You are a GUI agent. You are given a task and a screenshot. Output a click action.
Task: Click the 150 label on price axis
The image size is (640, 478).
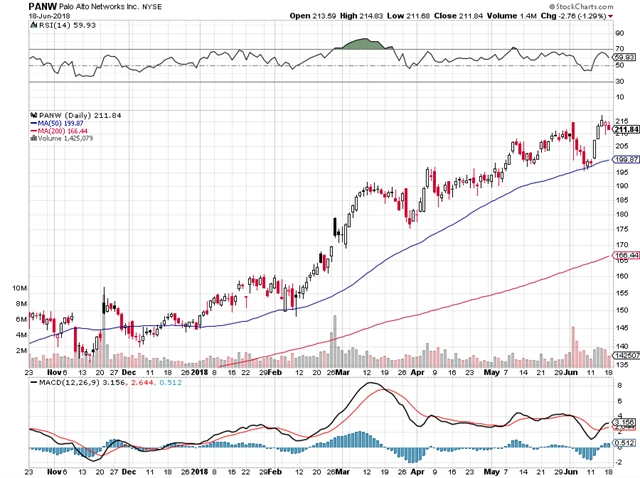pyautogui.click(x=621, y=310)
